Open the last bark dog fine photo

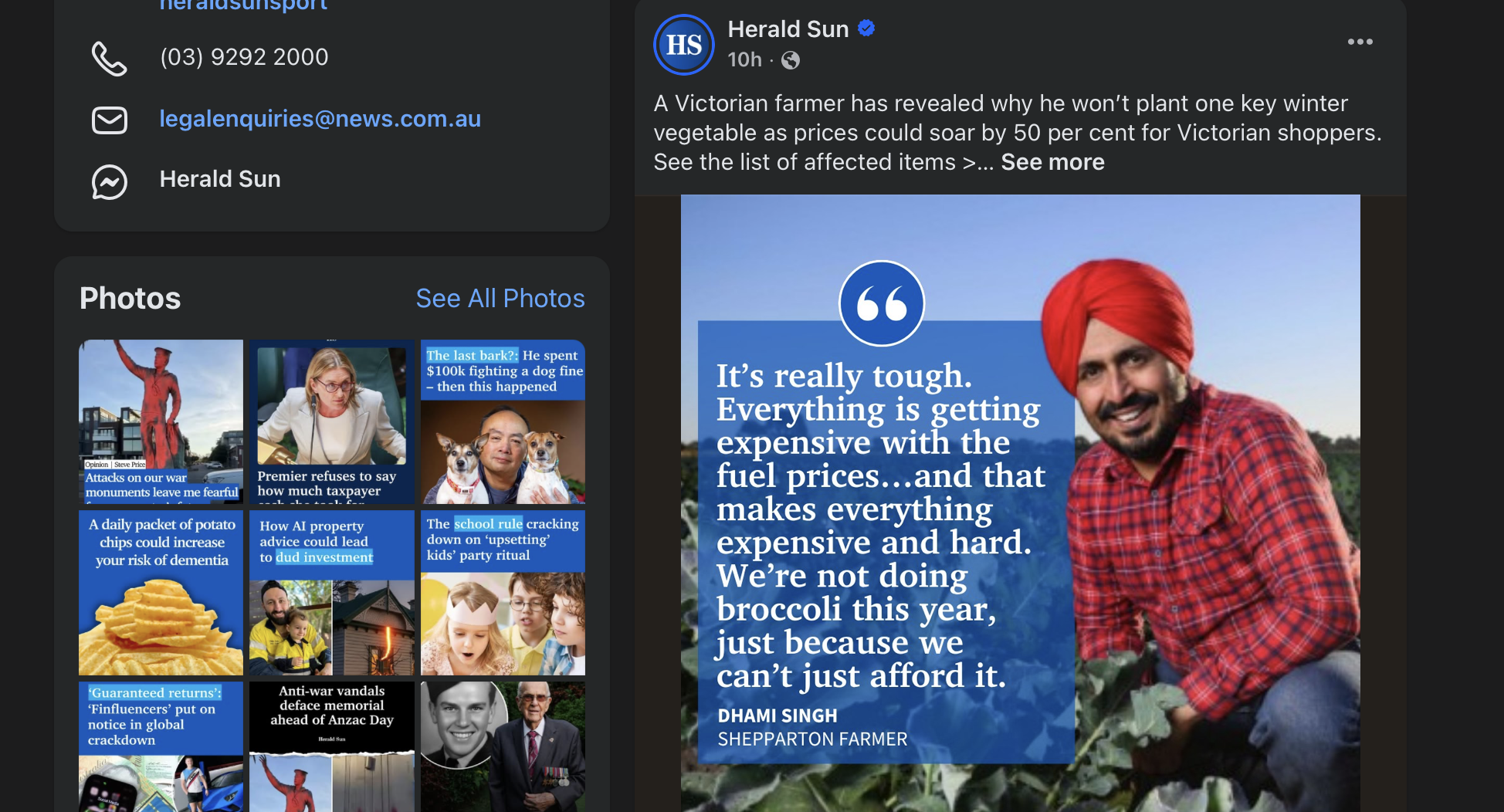tap(503, 421)
